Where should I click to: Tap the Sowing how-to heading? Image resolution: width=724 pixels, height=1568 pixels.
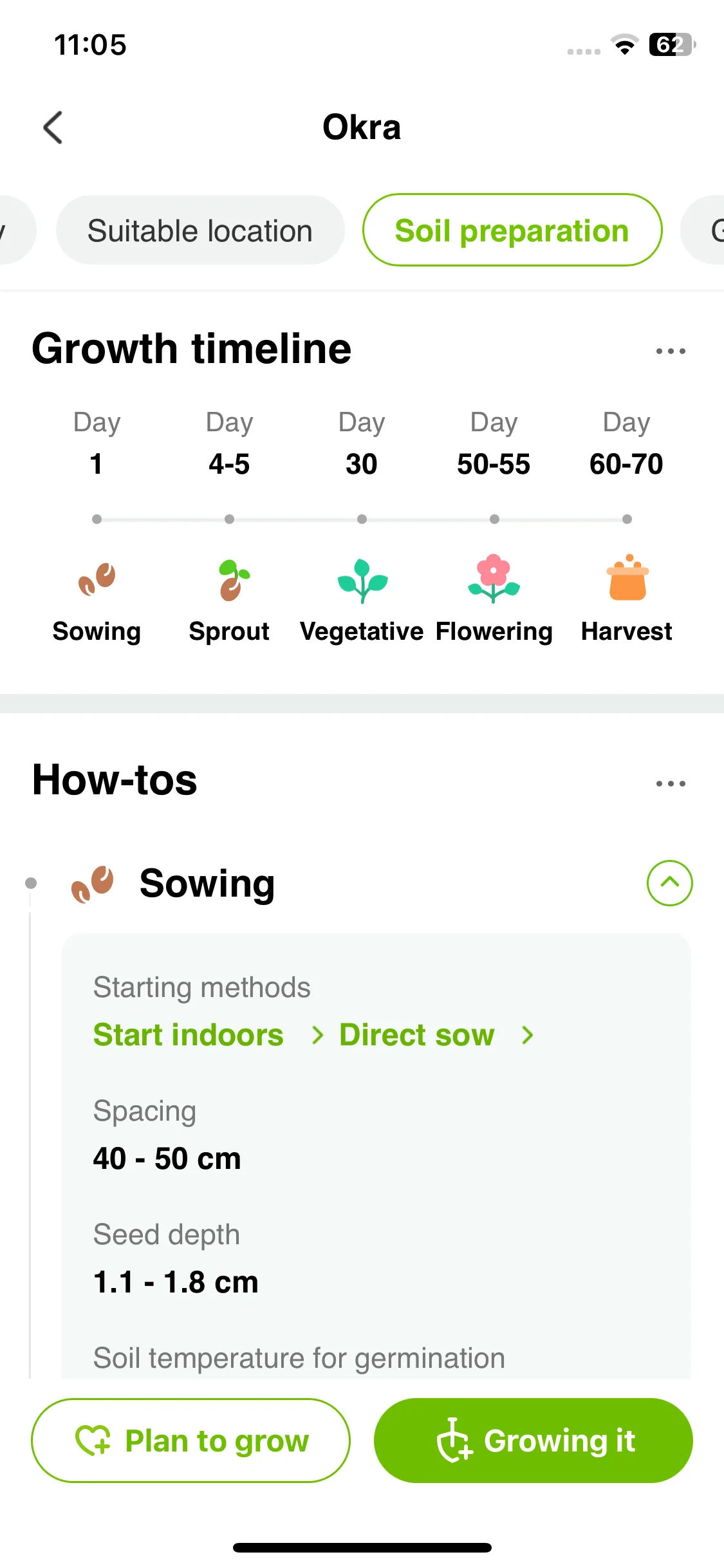pyautogui.click(x=207, y=883)
